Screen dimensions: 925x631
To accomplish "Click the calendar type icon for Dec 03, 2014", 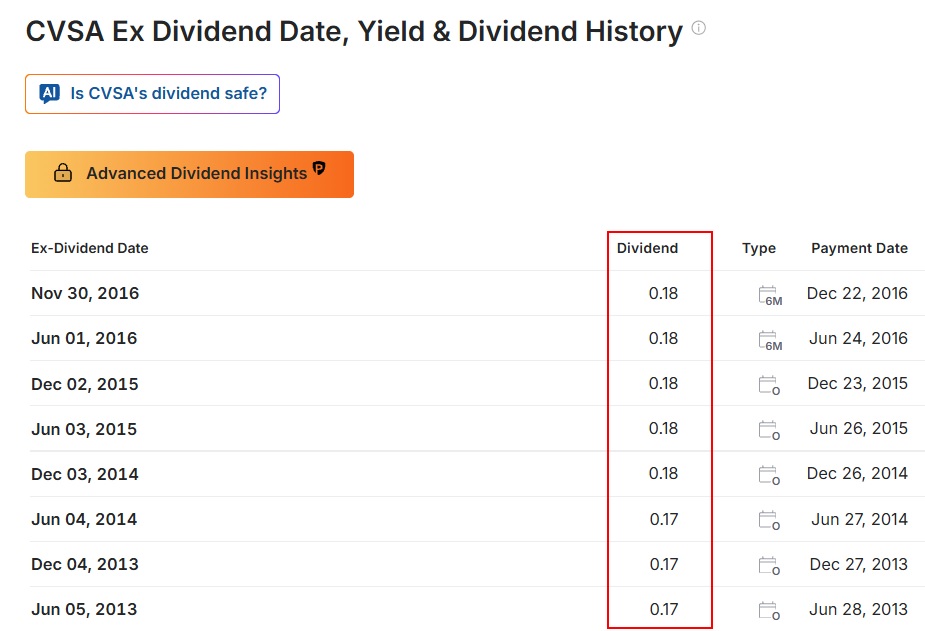I will click(769, 475).
